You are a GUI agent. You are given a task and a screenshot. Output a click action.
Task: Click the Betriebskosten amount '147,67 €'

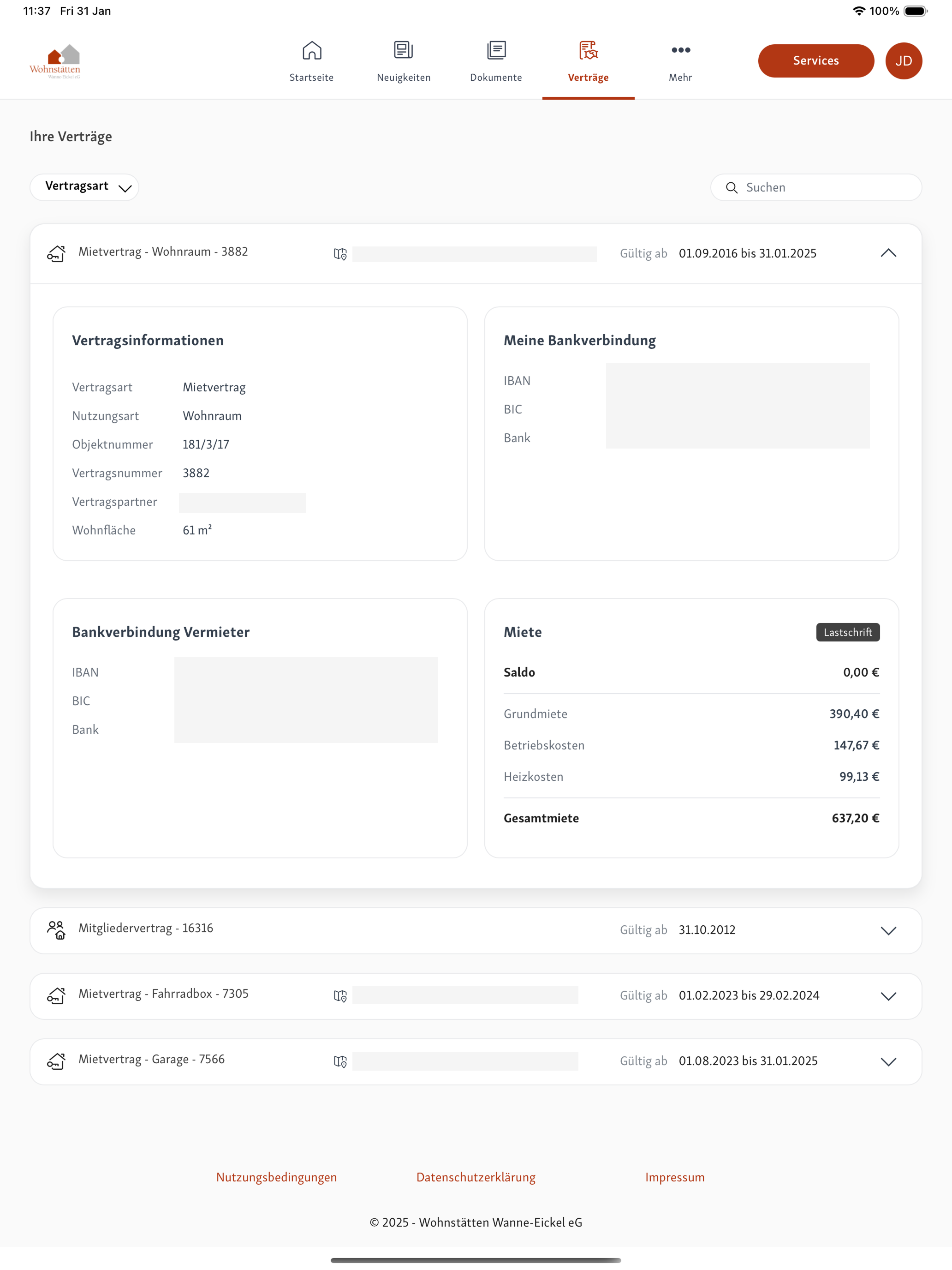pyautogui.click(x=856, y=745)
